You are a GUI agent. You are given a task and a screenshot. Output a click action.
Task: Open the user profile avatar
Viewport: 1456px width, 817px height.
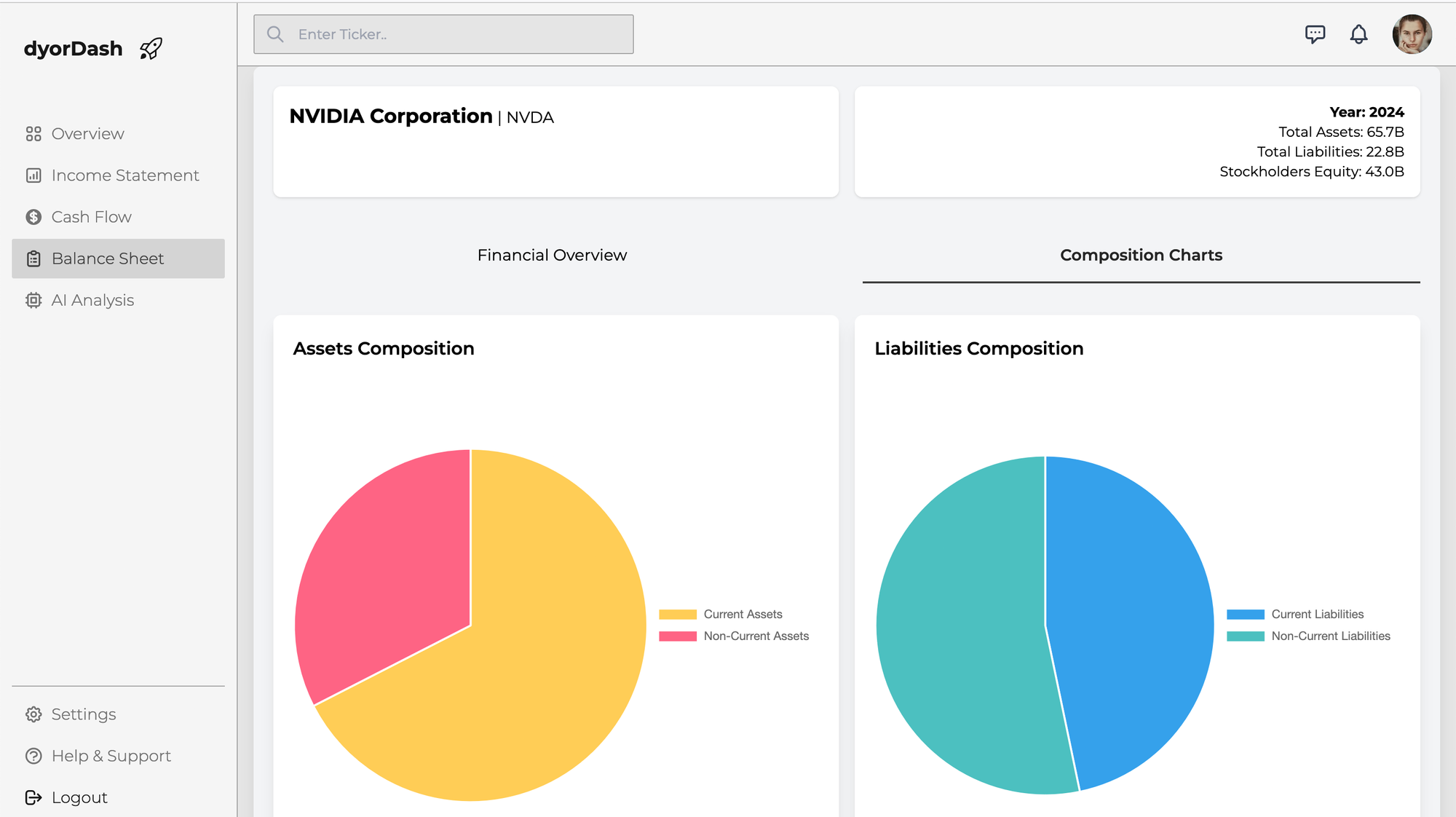(1412, 34)
